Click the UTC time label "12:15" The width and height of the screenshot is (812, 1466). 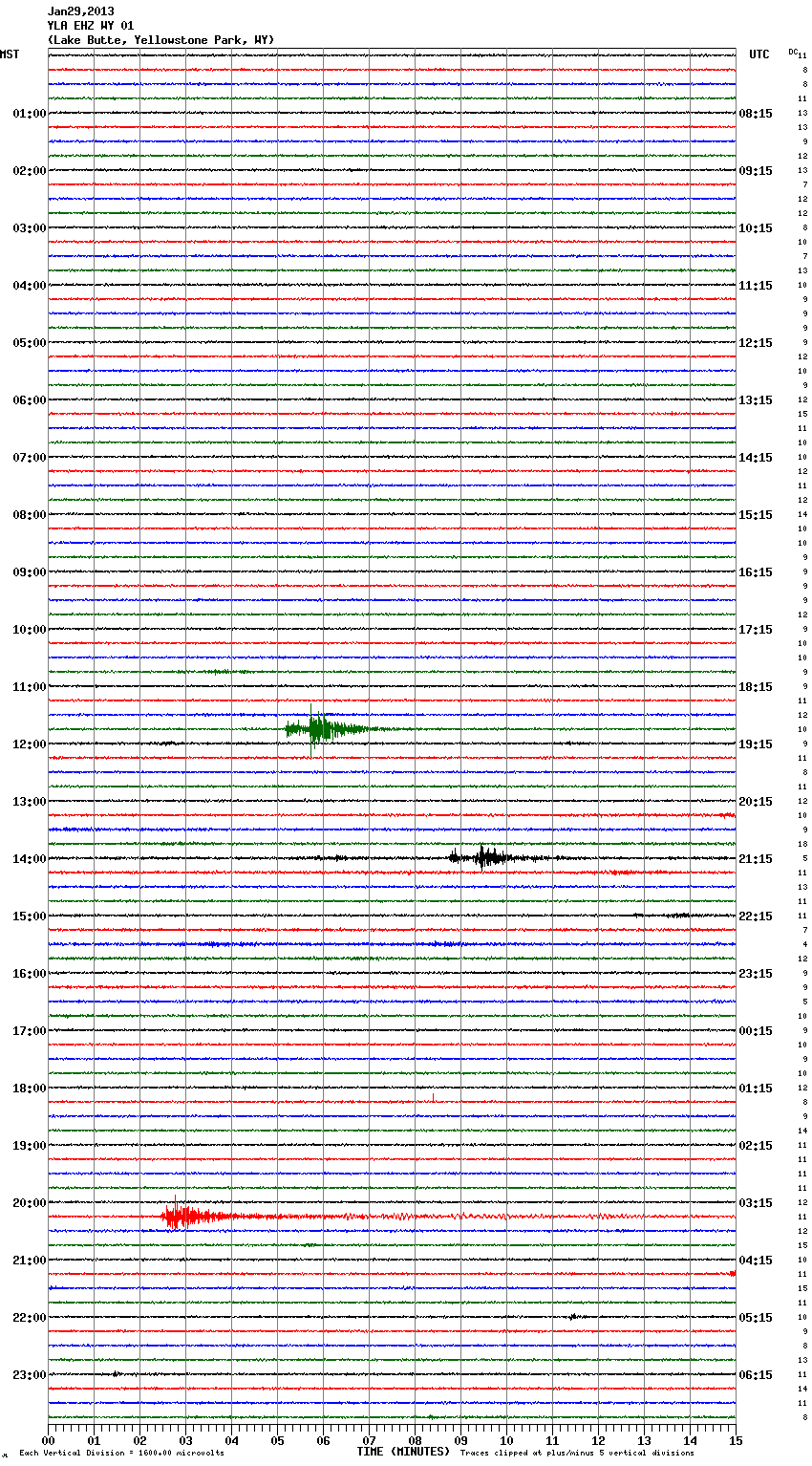tap(756, 343)
